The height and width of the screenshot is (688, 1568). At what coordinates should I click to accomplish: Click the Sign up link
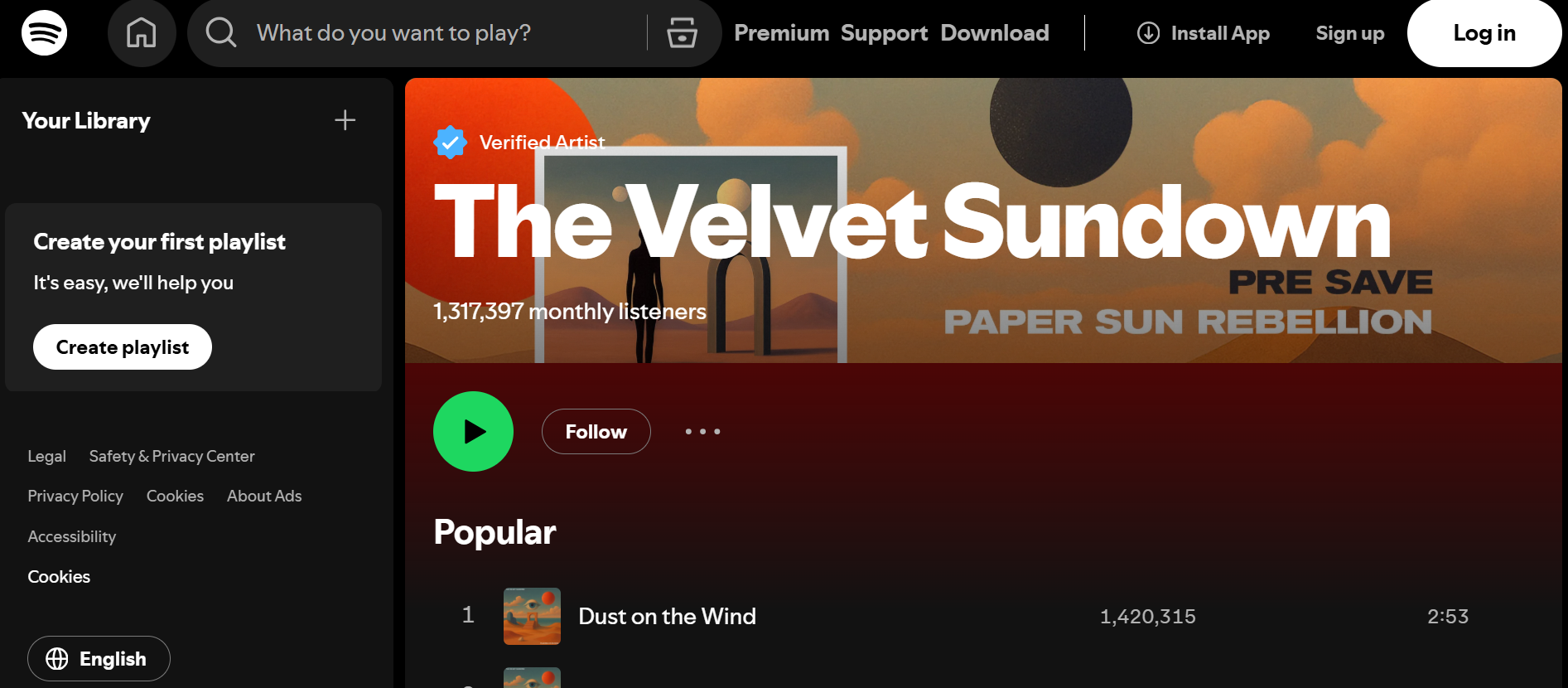(1350, 33)
